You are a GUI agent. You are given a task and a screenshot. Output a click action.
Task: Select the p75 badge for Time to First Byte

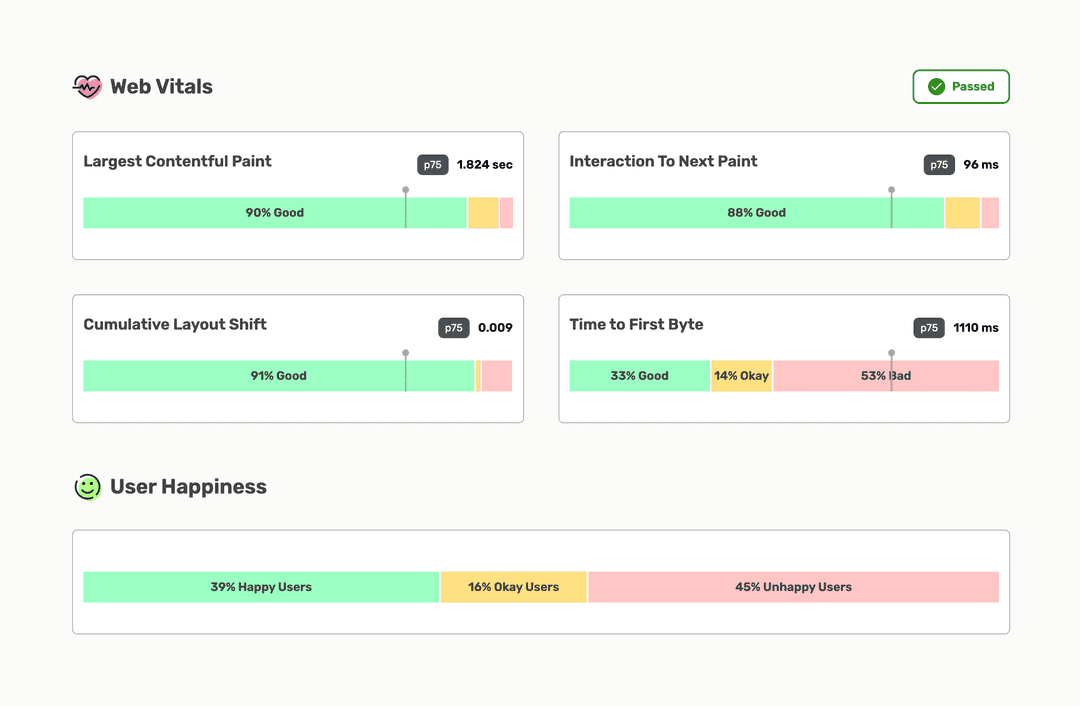(x=928, y=327)
